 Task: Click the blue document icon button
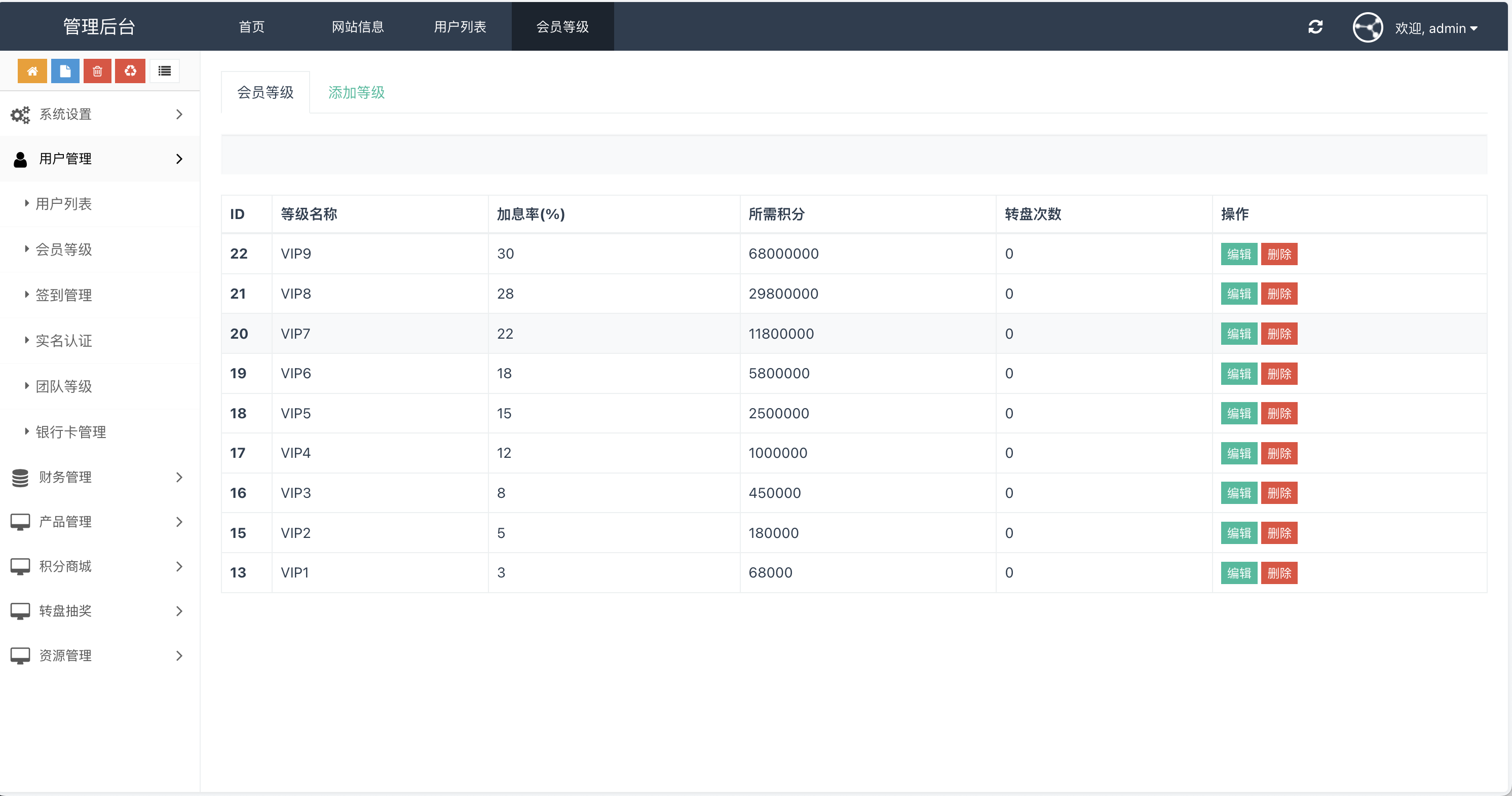(65, 71)
